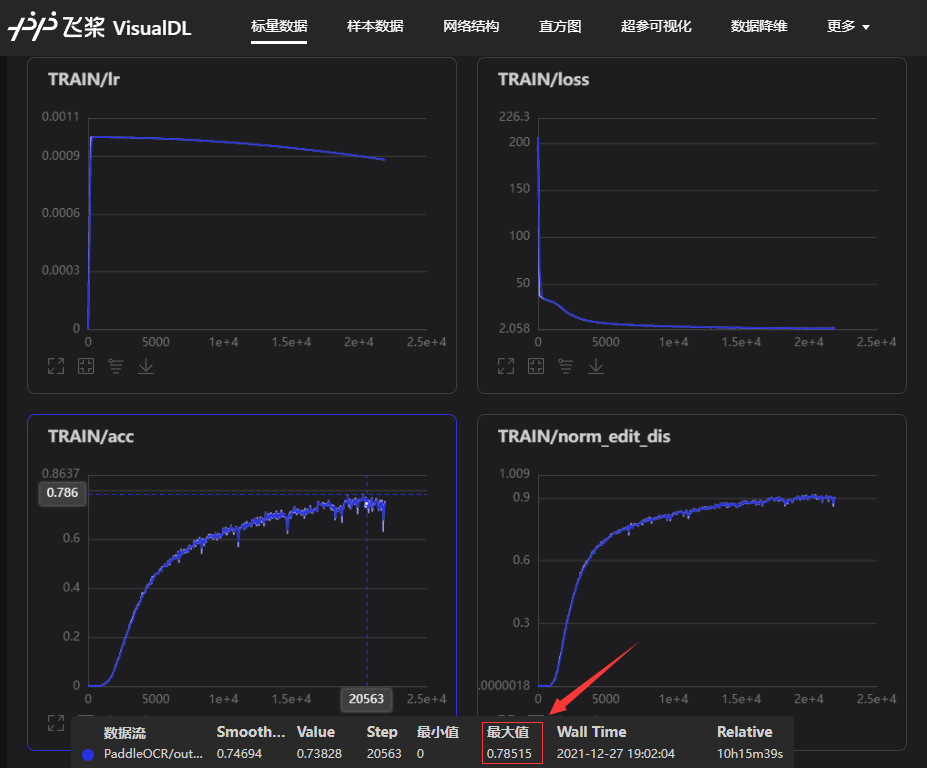Click the TRAIN/lr chart title
Screen dimensions: 927x768
(84, 79)
